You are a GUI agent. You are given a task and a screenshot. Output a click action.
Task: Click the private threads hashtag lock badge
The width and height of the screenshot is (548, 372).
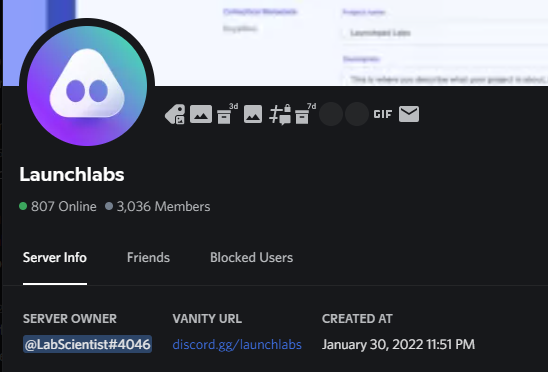(280, 114)
